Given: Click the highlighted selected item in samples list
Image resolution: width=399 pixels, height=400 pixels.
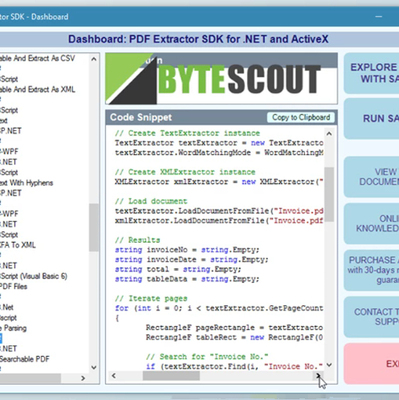Looking at the screenshot, I should tap(1, 338).
